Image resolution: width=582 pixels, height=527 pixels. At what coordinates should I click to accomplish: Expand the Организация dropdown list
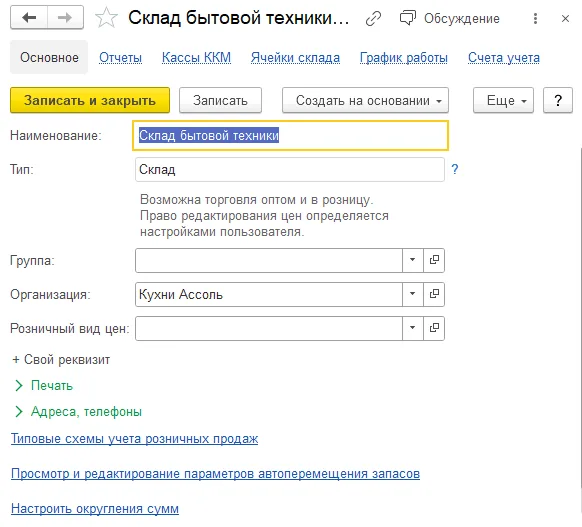click(x=413, y=294)
